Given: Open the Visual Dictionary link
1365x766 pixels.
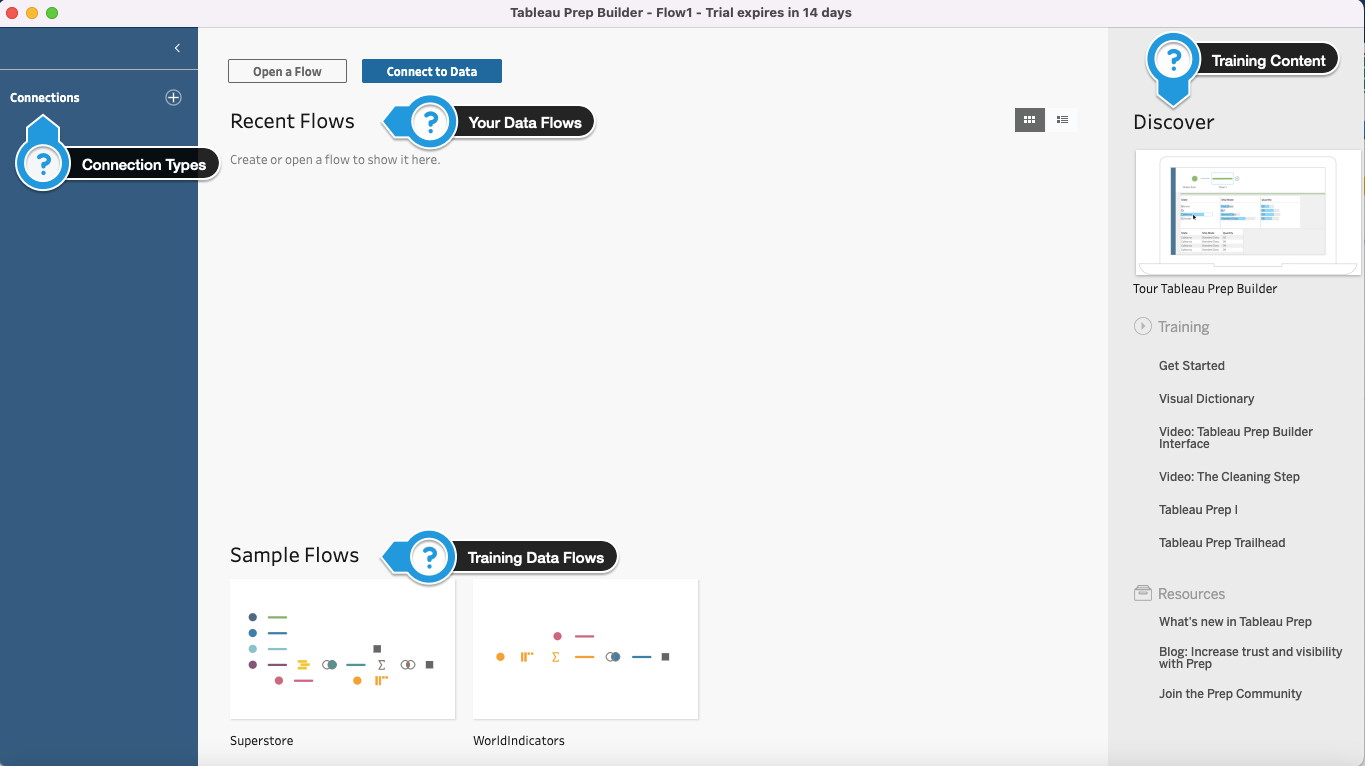Looking at the screenshot, I should pos(1206,399).
